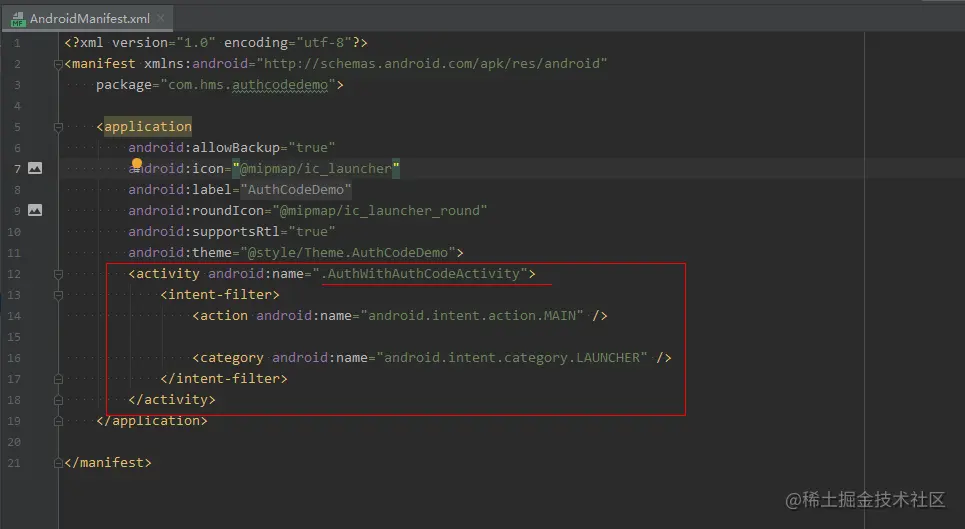Collapse the activity tag fold on line 12
The image size is (965, 529).
click(58, 274)
